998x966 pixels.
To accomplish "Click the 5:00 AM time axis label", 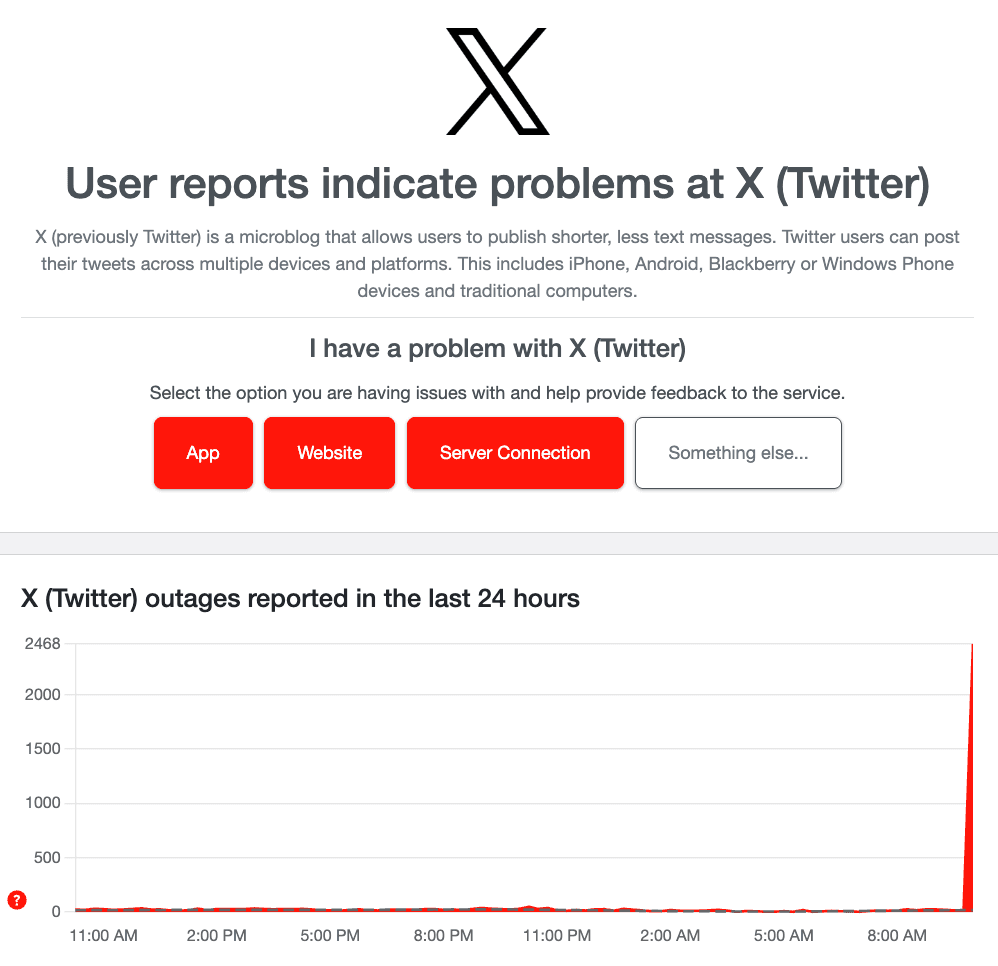I will [783, 936].
